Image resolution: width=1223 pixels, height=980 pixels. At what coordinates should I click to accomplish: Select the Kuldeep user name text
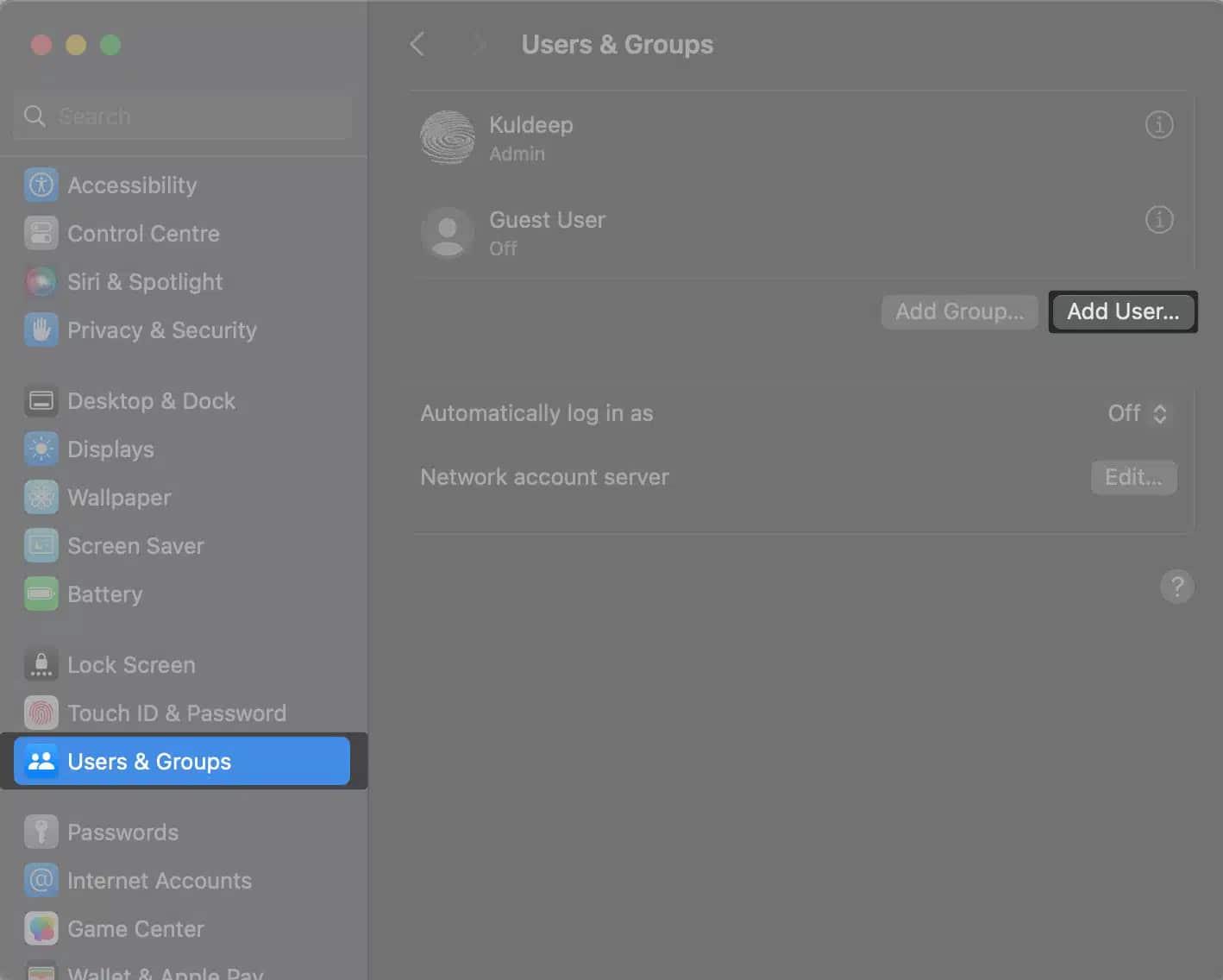(531, 125)
